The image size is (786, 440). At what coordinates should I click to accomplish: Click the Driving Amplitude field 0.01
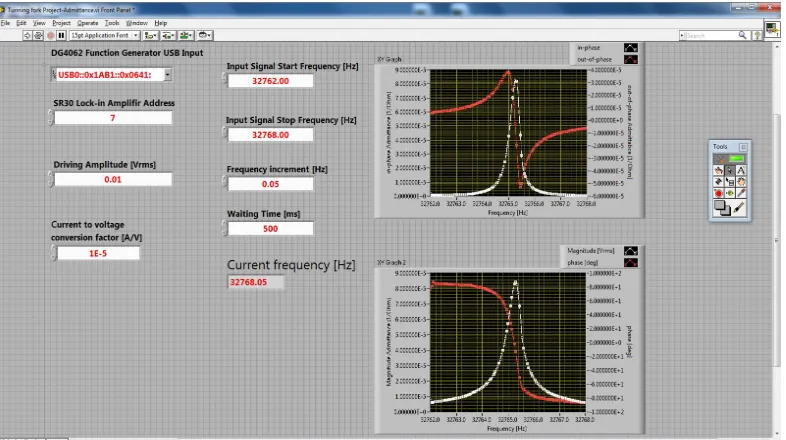[113, 179]
